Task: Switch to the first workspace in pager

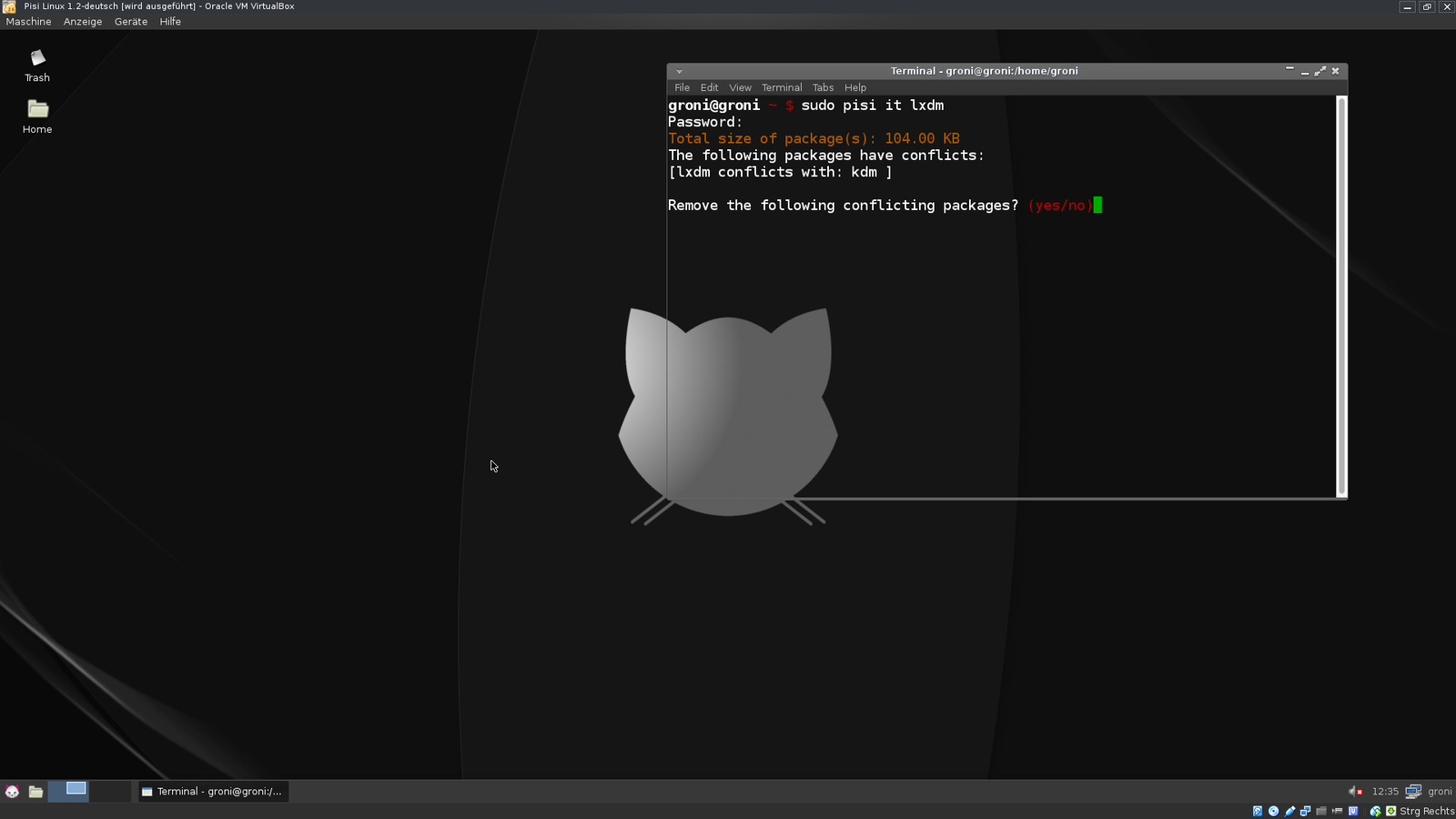Action: [68, 791]
